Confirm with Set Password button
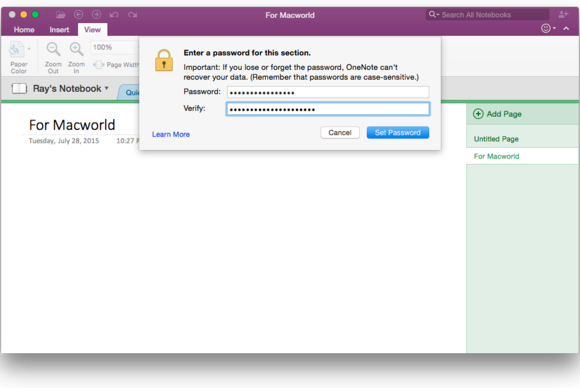Screen dimensions: 580x388 tap(398, 132)
